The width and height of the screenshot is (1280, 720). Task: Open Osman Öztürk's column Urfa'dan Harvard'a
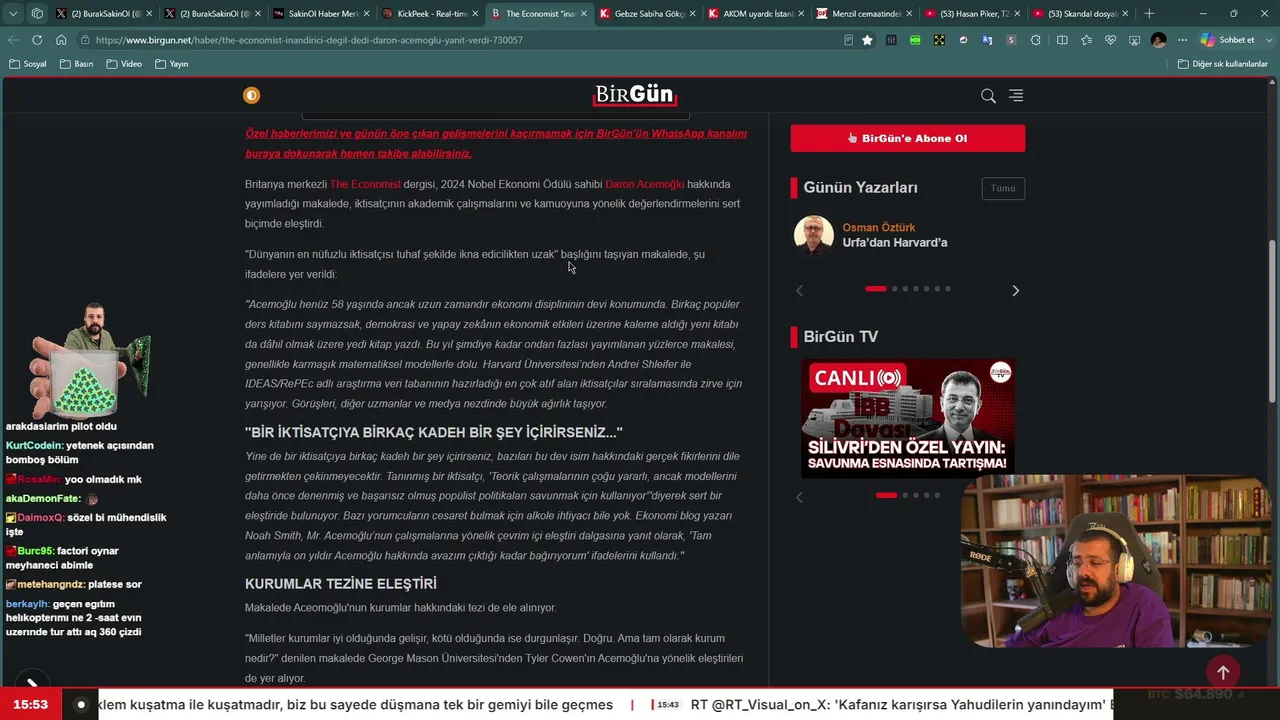pos(895,243)
